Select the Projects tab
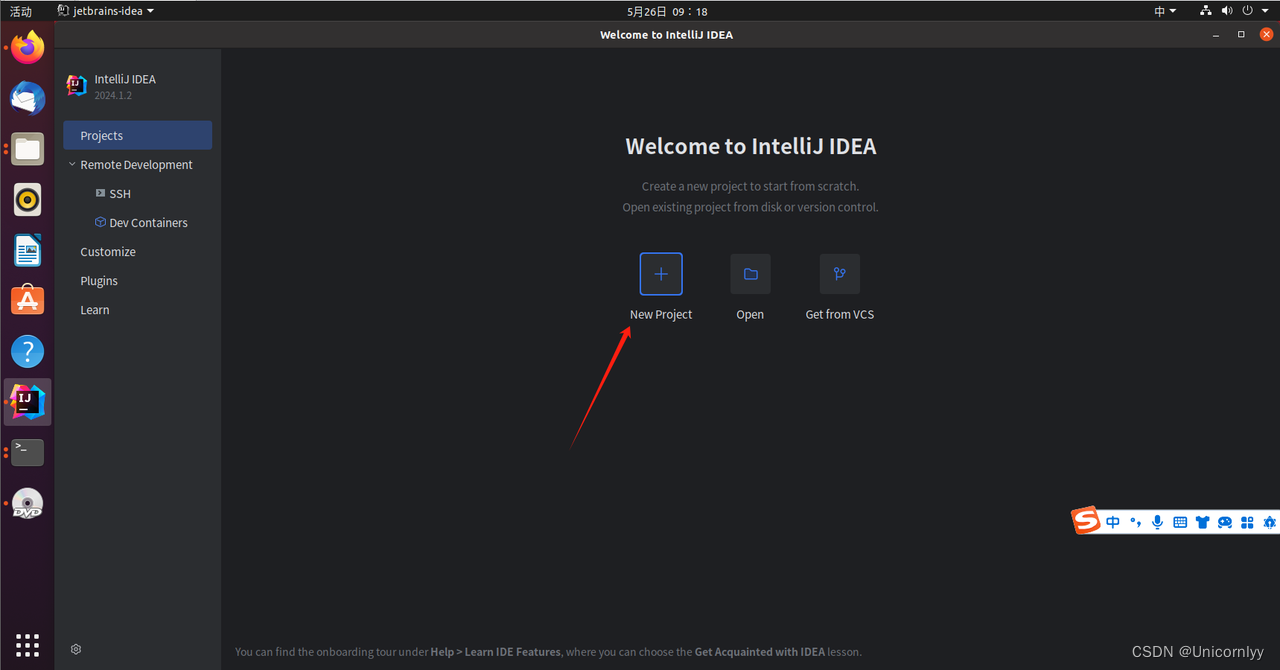 pos(138,135)
